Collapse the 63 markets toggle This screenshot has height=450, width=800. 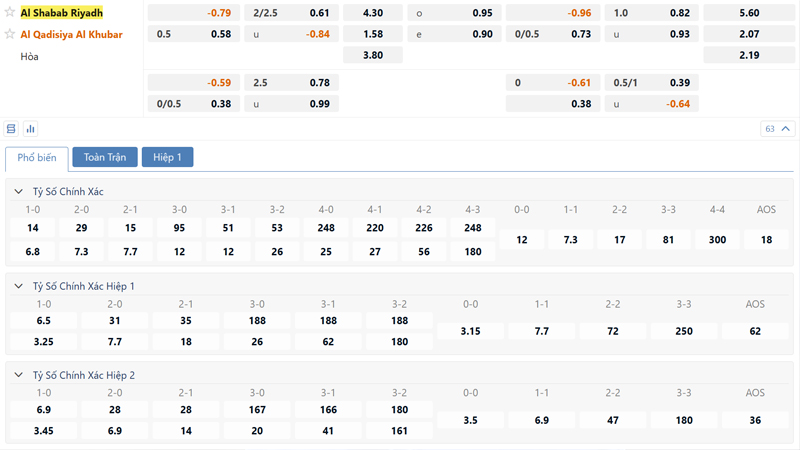coord(778,129)
